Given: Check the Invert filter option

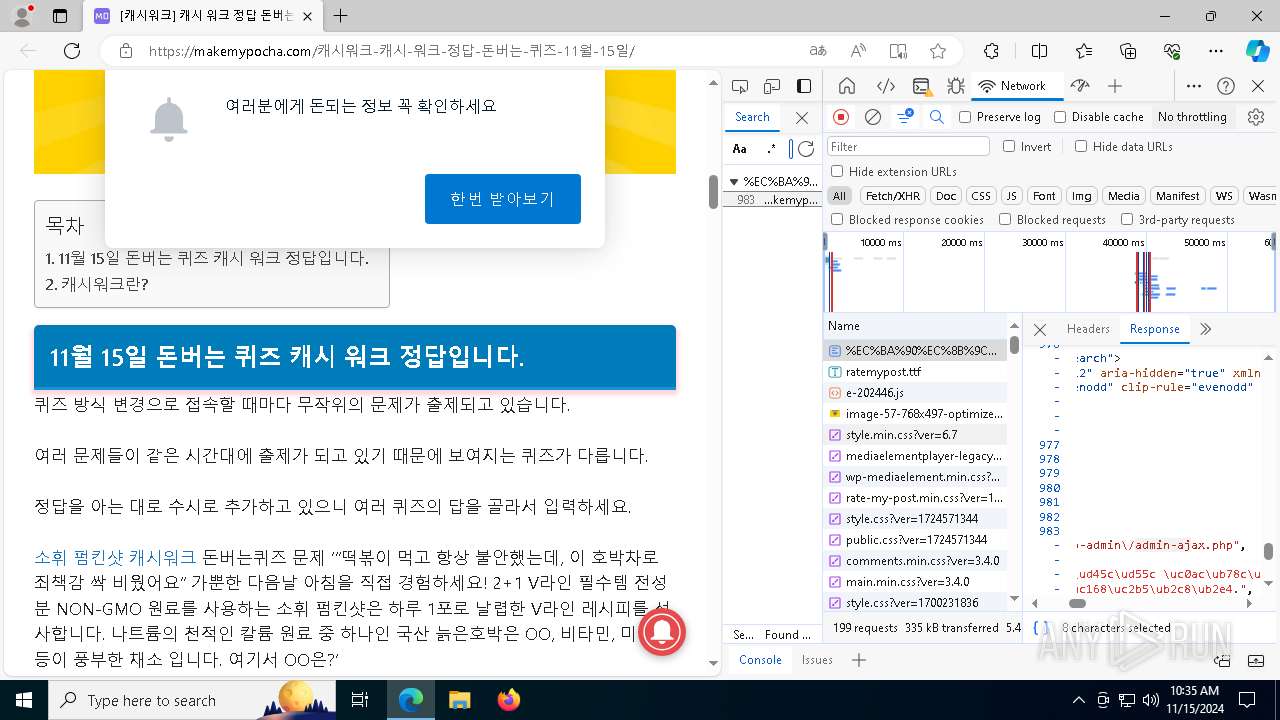Looking at the screenshot, I should 1009,146.
